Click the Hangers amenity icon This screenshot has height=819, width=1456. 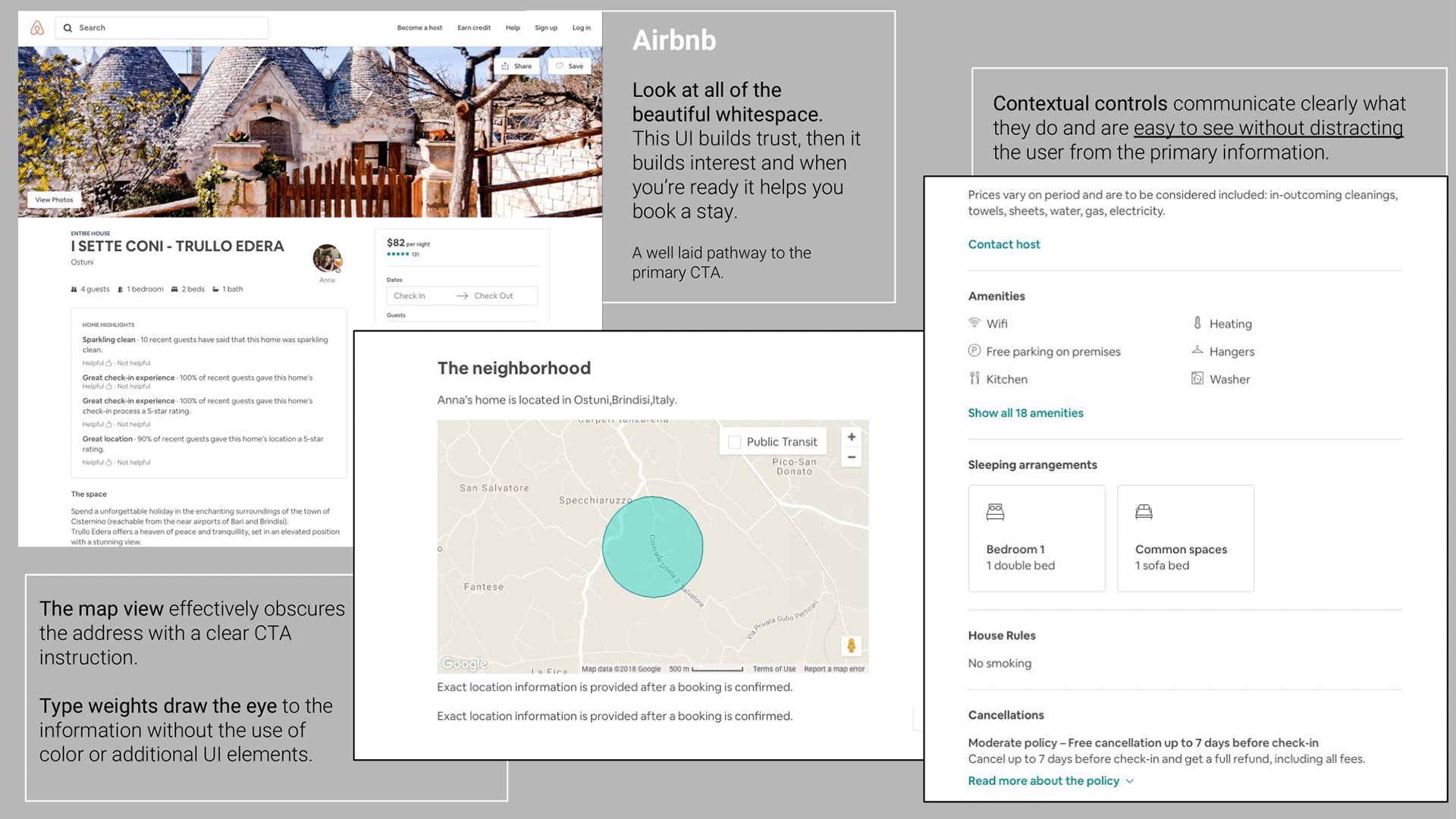click(1197, 350)
